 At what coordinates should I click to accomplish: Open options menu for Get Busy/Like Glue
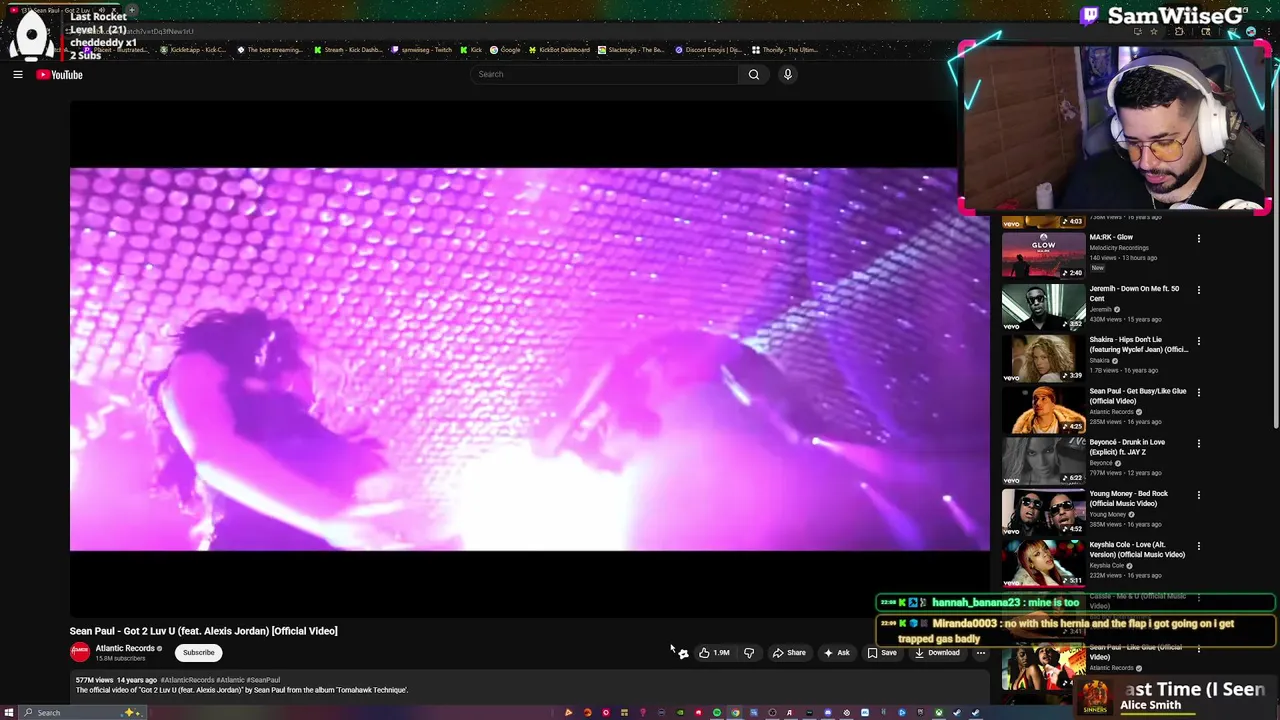[x=1198, y=392]
